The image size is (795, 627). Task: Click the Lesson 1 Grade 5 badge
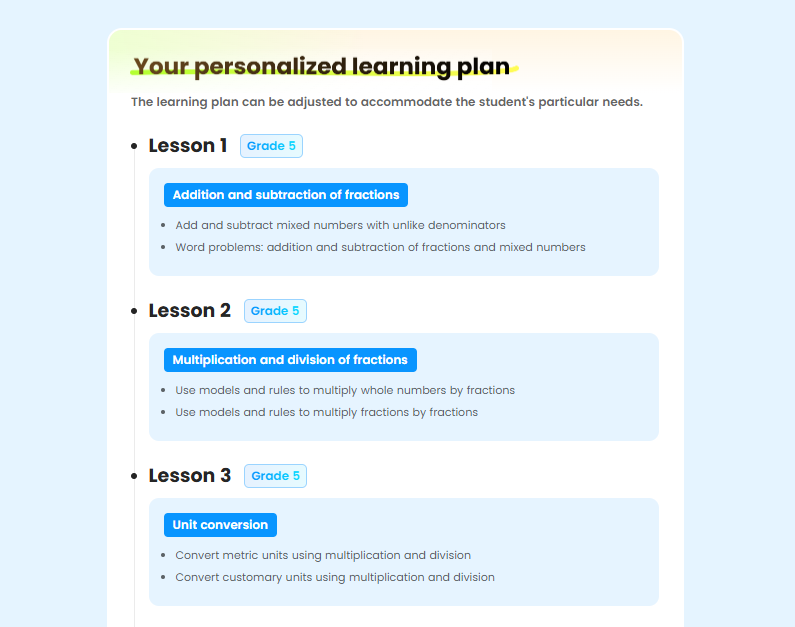(x=271, y=146)
